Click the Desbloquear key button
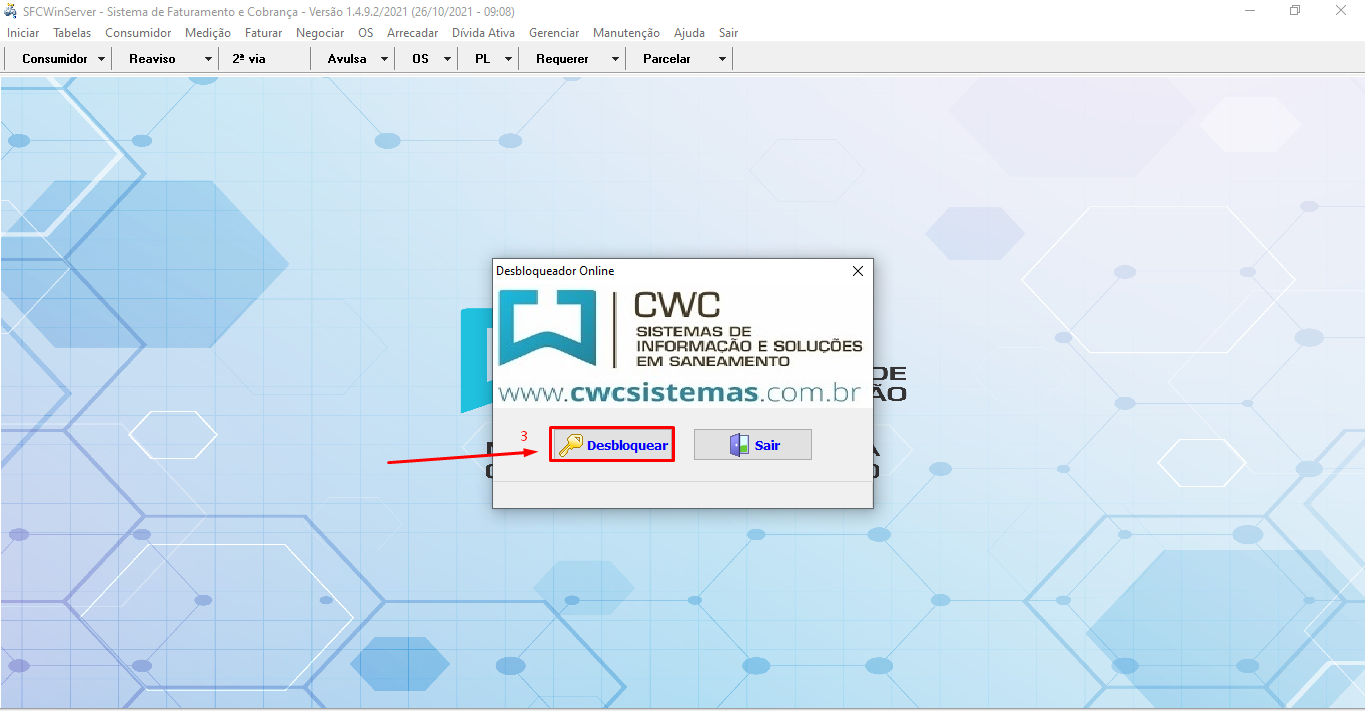Screen dimensions: 1365x711 (612, 445)
